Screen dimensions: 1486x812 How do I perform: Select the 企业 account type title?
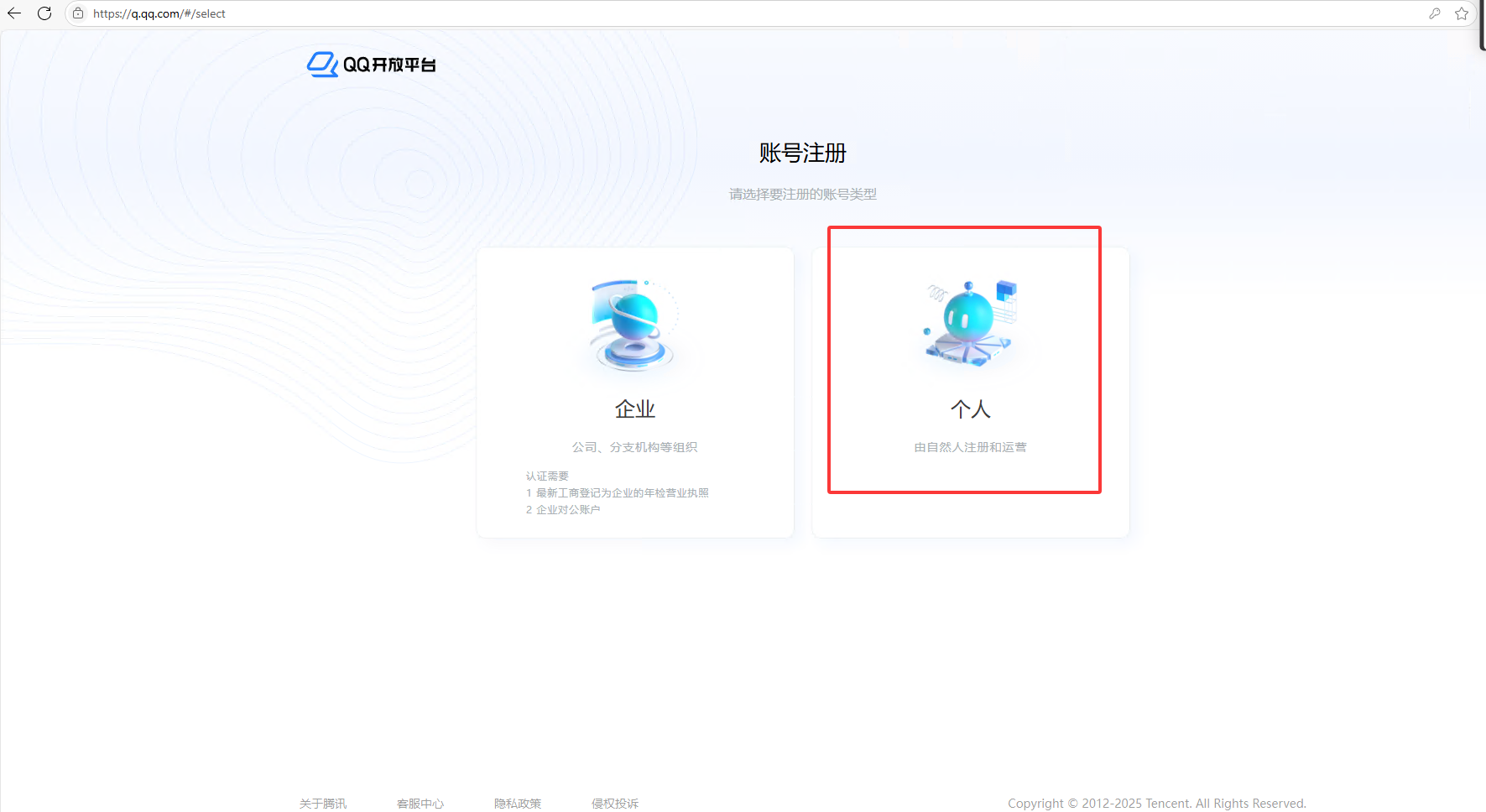[634, 409]
